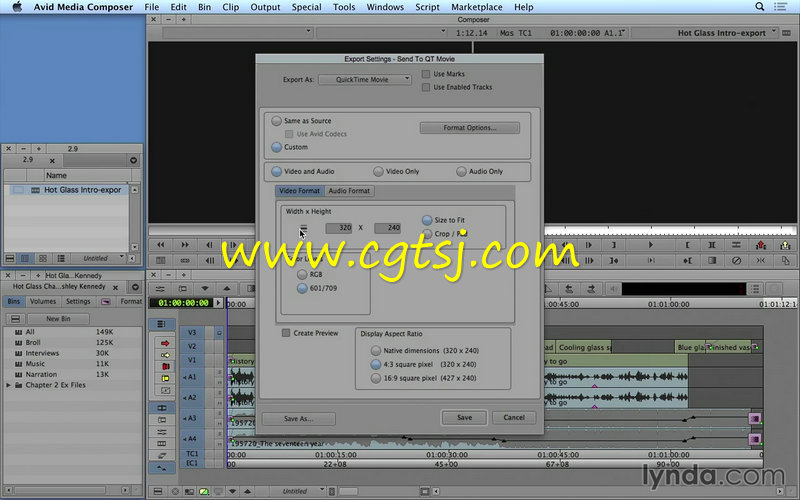Open the Export As QuickTime Movie dropdown

coord(365,80)
